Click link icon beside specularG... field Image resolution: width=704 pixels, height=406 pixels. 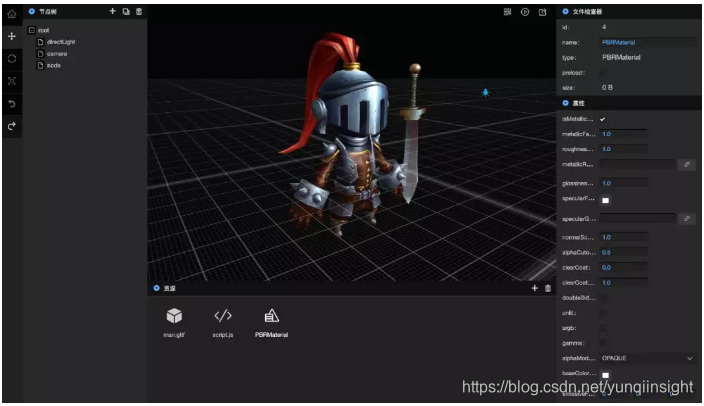(x=686, y=218)
